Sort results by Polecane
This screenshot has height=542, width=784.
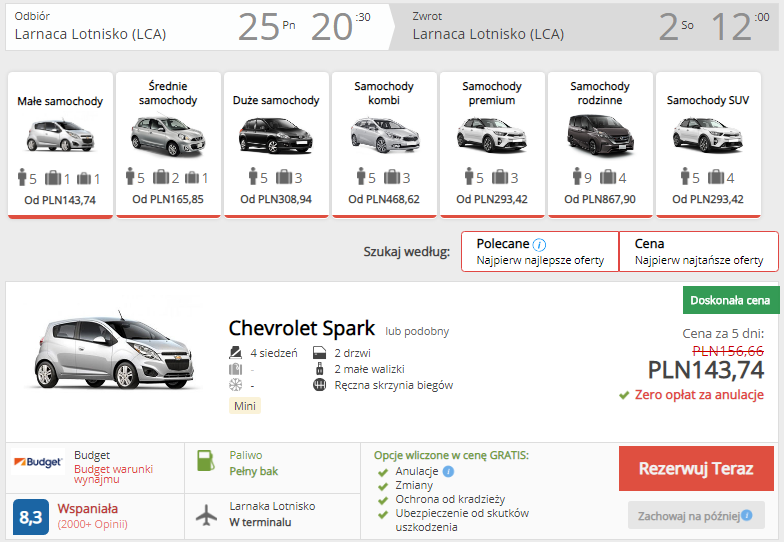(540, 252)
